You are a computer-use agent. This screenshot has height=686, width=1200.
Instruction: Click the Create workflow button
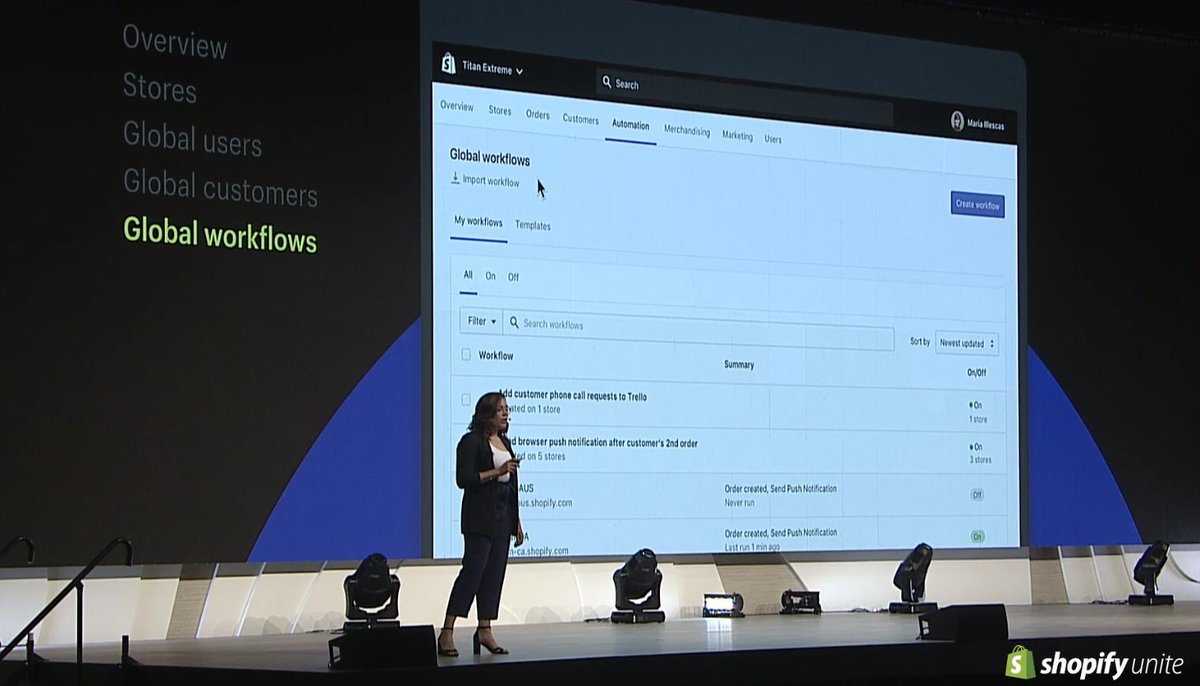pos(978,204)
